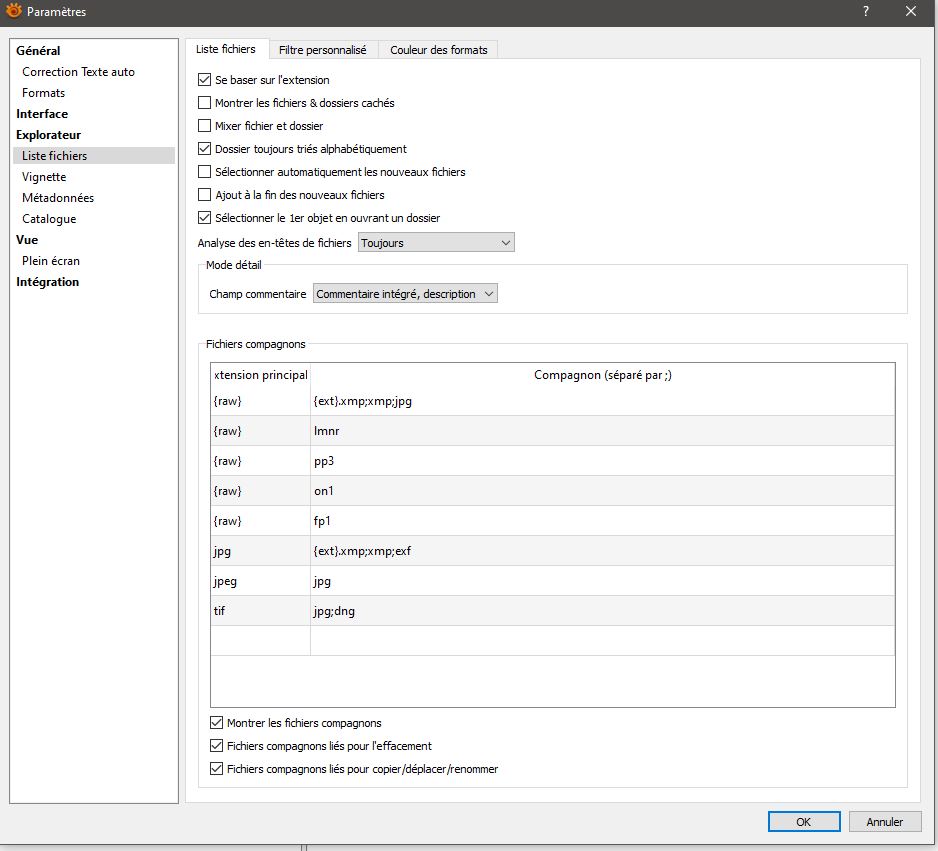This screenshot has width=938, height=851.
Task: Click the empty extension cell below 'tif'
Action: (260, 641)
